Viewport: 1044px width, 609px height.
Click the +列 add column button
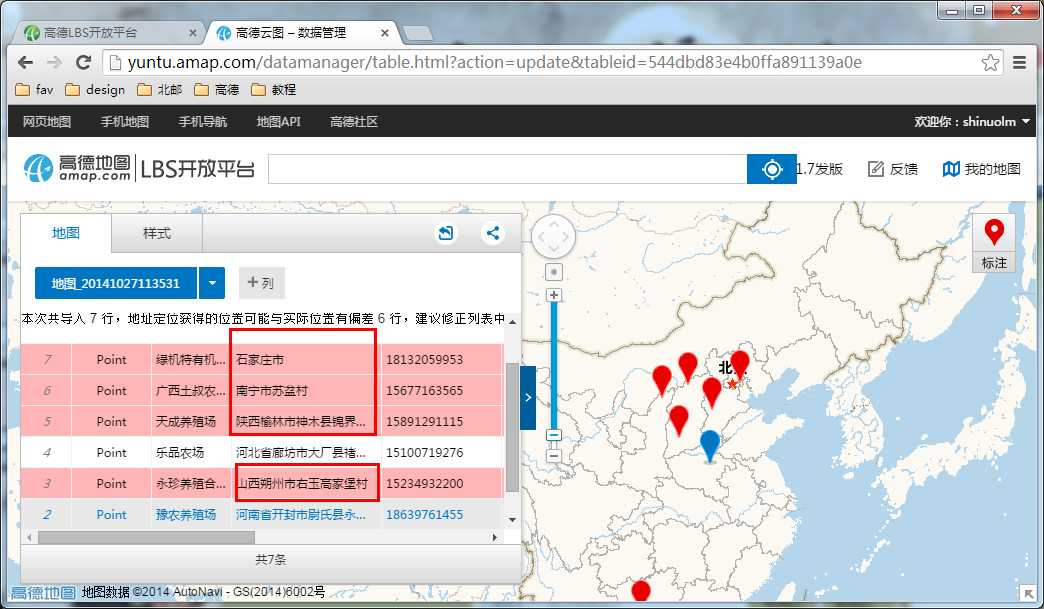click(261, 283)
